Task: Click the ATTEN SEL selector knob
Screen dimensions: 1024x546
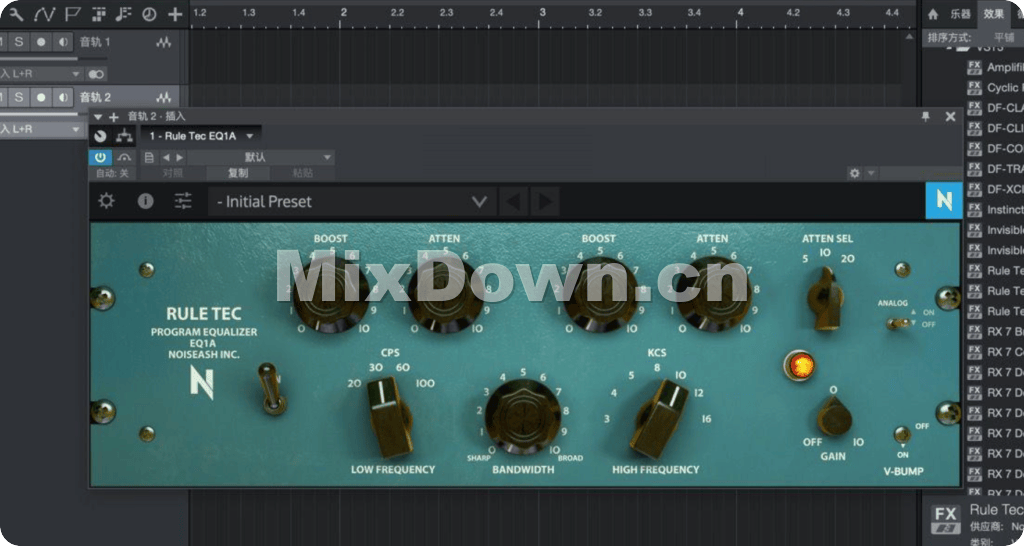Action: (x=825, y=298)
